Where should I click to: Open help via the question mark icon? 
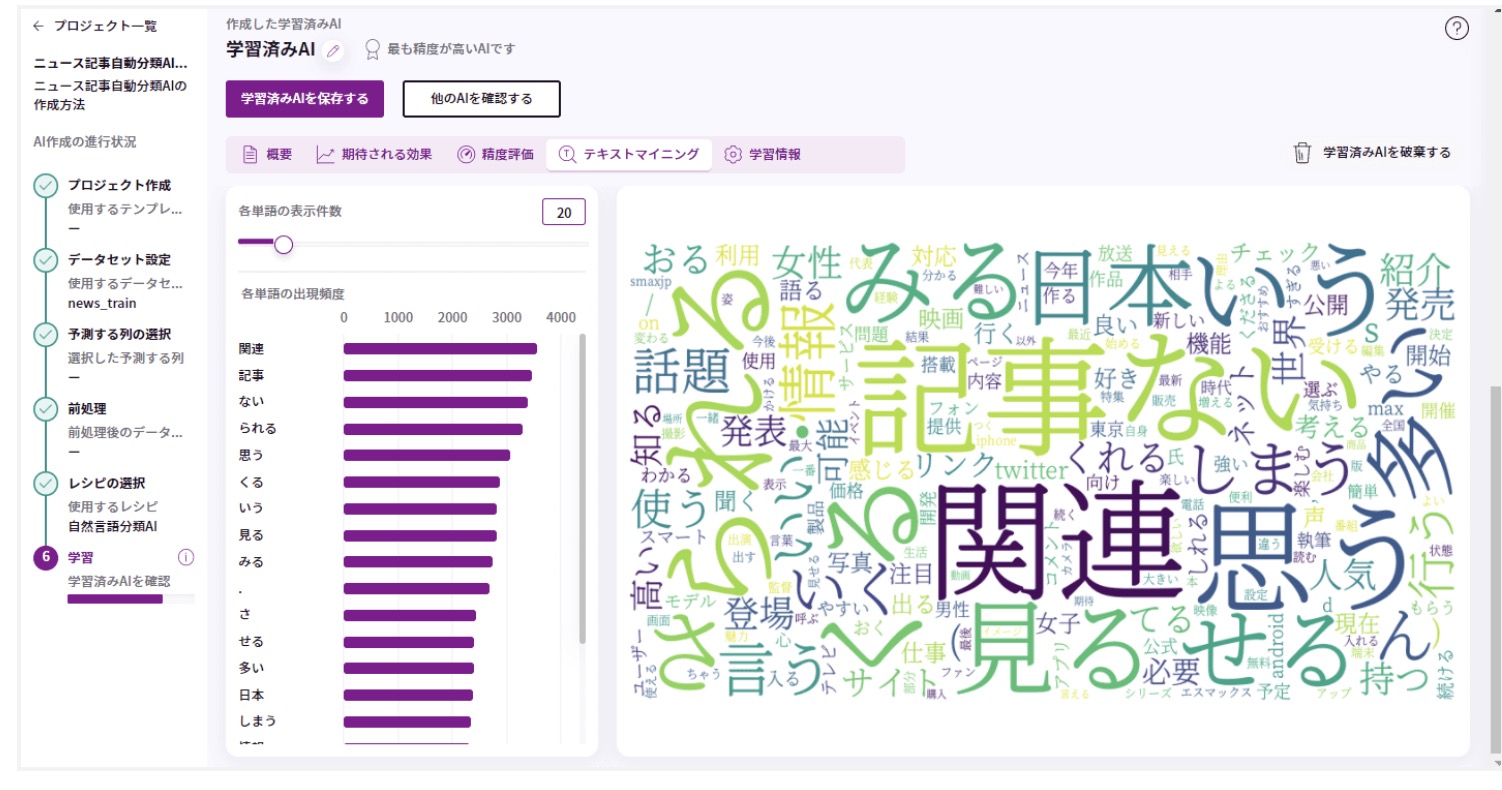point(1458,29)
